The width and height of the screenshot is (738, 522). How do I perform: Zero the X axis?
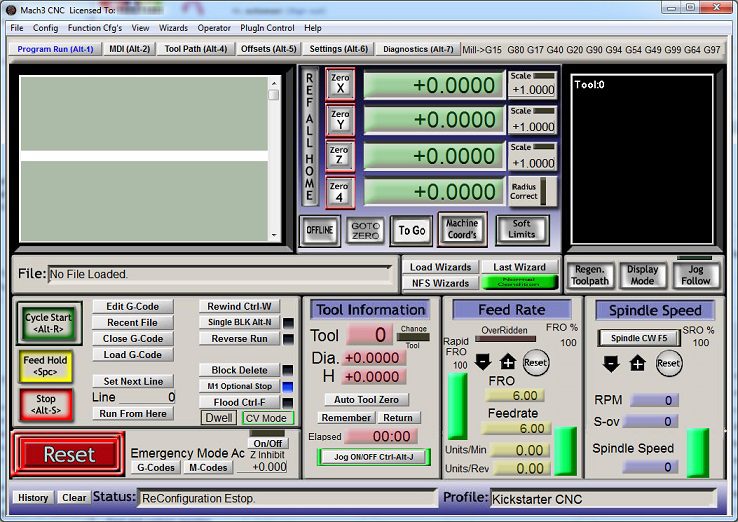coord(340,83)
